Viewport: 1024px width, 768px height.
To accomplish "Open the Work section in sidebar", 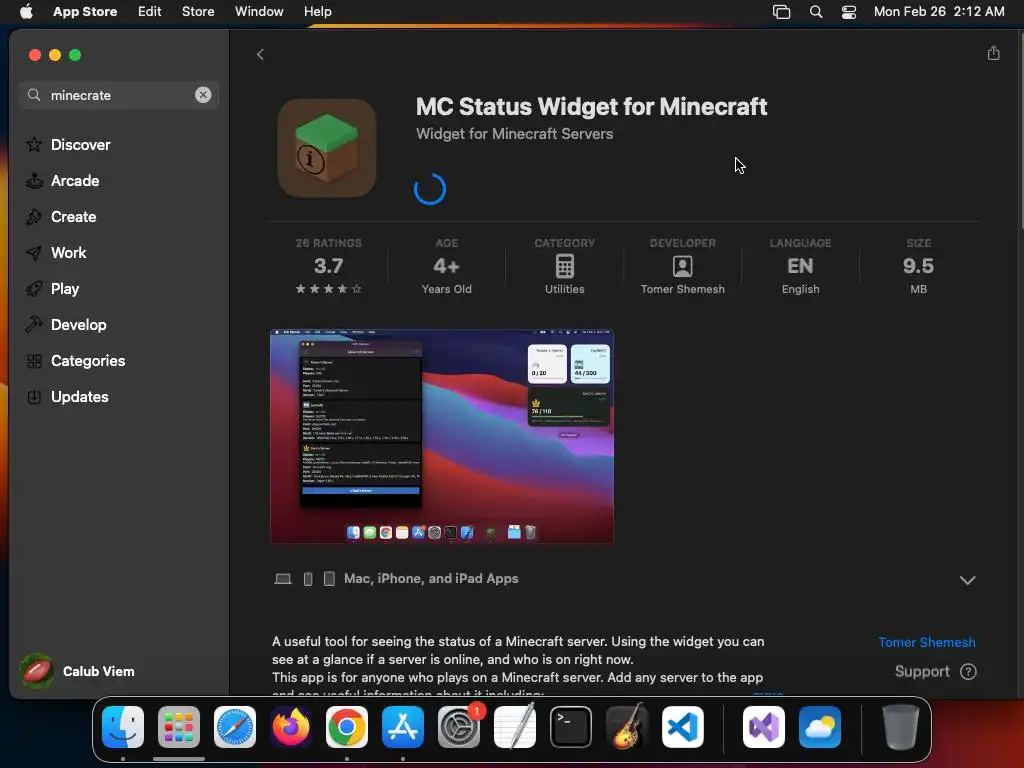I will pos(56,253).
